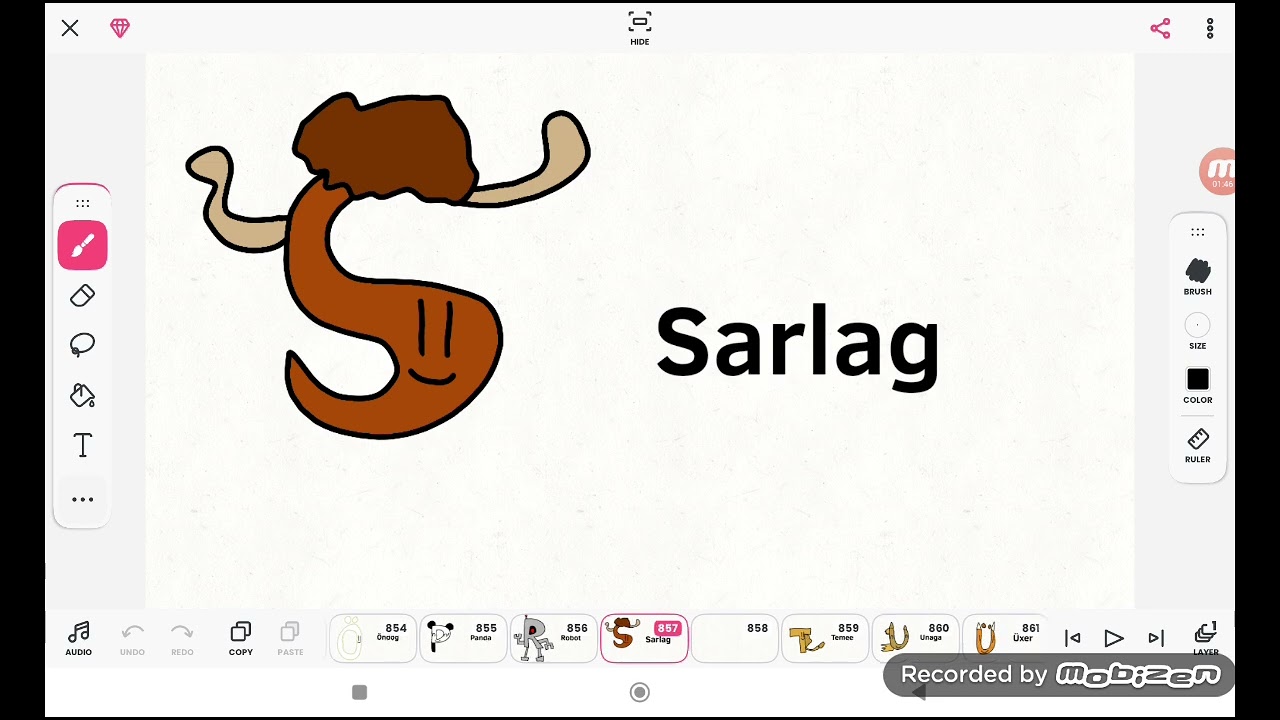Select frame 857 Sarlag thumbnail
Image resolution: width=1280 pixels, height=720 pixels.
644,638
